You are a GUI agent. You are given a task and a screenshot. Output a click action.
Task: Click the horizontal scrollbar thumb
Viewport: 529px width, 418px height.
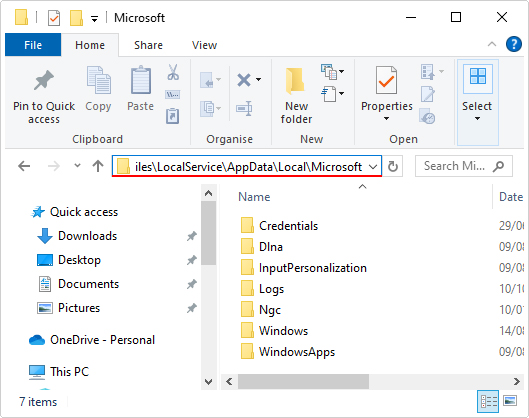click(303, 382)
